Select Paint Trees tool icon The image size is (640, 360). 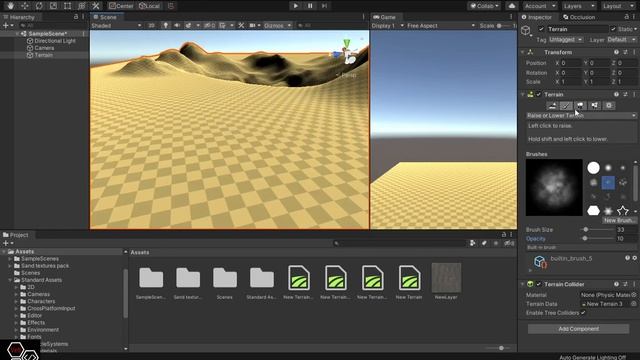click(580, 106)
